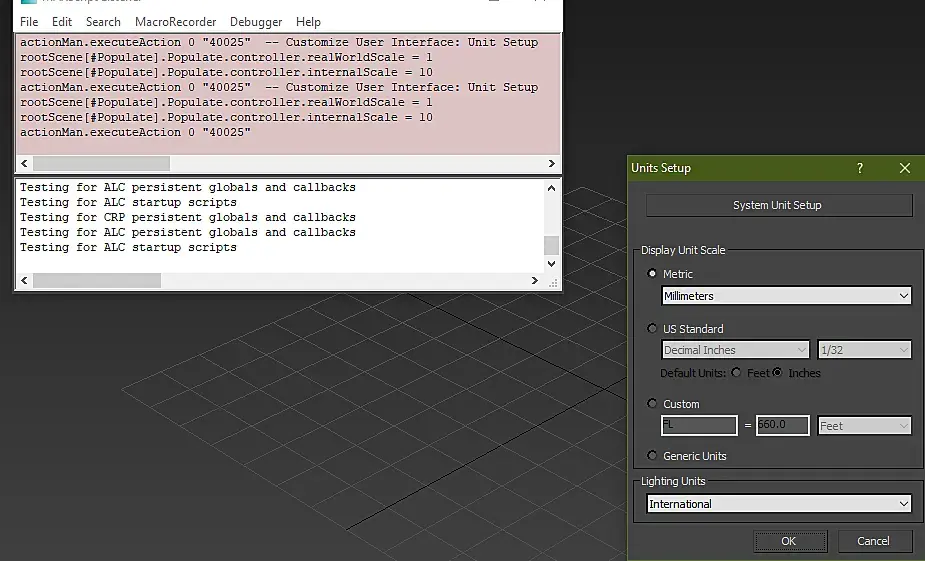Open the Debugger menu
925x561 pixels.
pos(256,22)
